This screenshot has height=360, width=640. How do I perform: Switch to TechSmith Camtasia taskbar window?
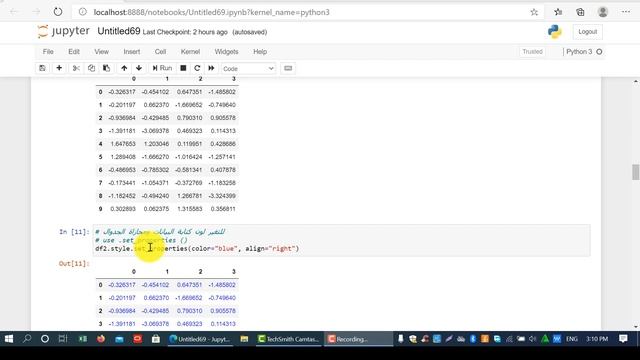coord(288,339)
